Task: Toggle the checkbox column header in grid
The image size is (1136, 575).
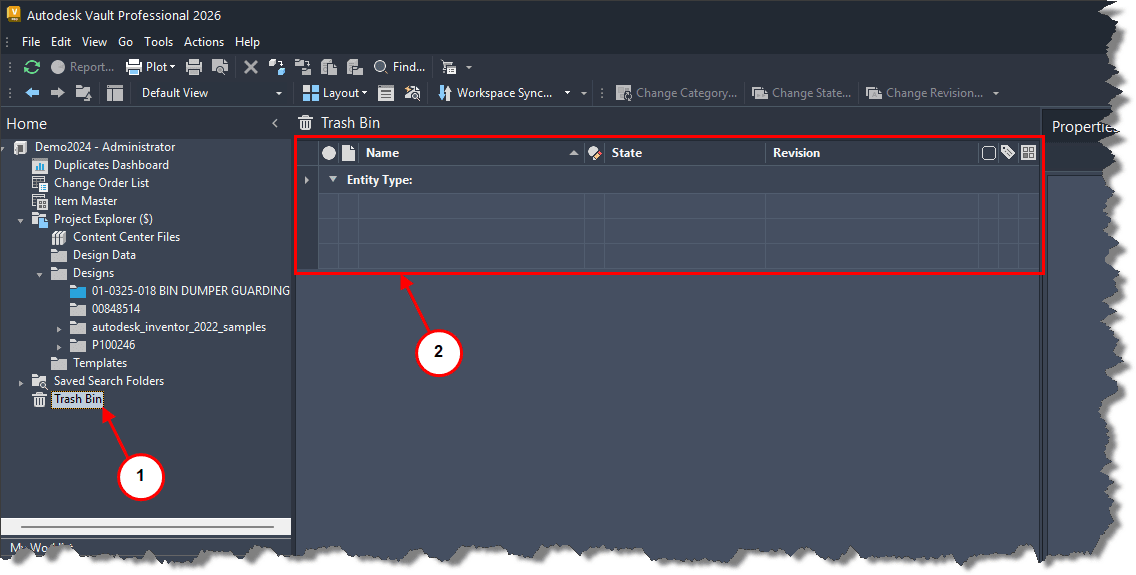Action: tap(988, 153)
